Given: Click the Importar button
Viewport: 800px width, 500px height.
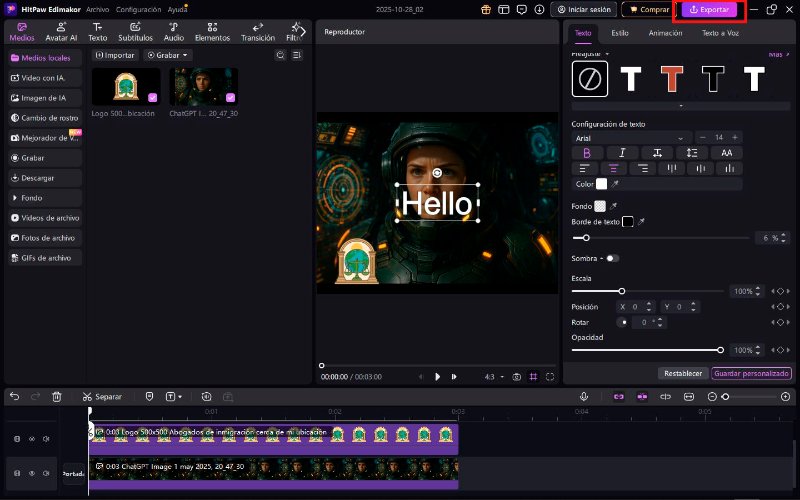Looking at the screenshot, I should (x=115, y=55).
